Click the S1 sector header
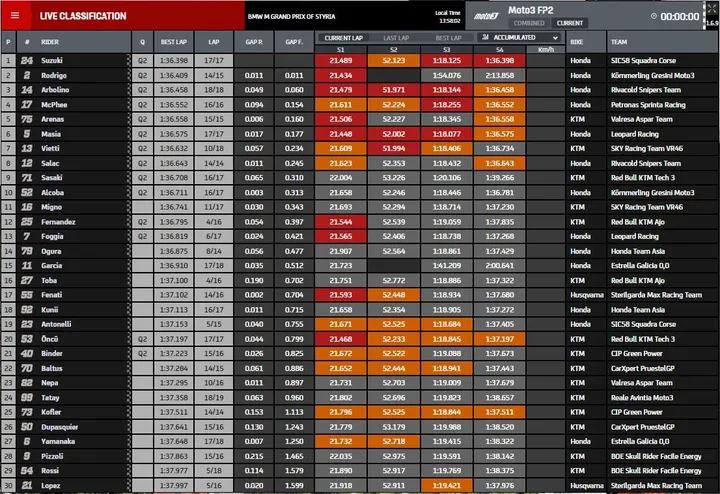The image size is (720, 494). pos(340,50)
